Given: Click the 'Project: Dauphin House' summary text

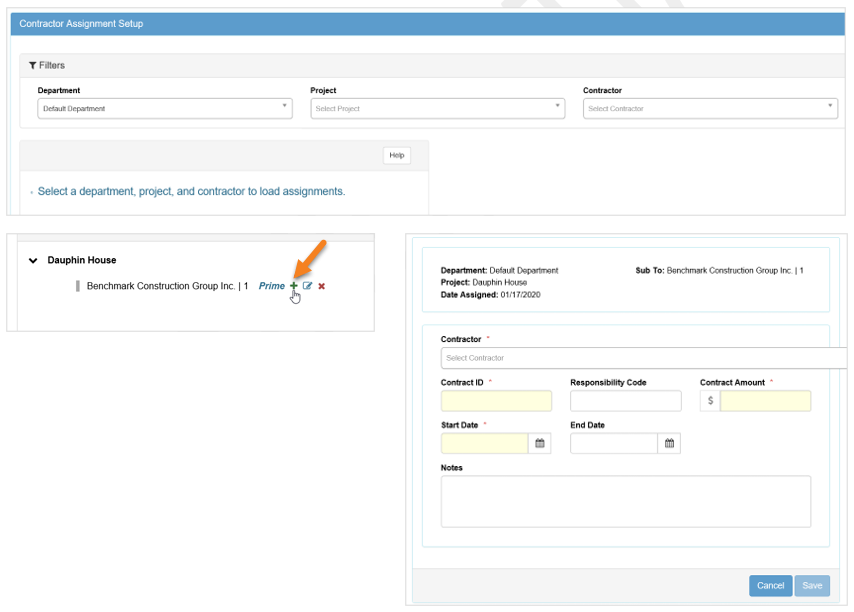Looking at the screenshot, I should (484, 283).
